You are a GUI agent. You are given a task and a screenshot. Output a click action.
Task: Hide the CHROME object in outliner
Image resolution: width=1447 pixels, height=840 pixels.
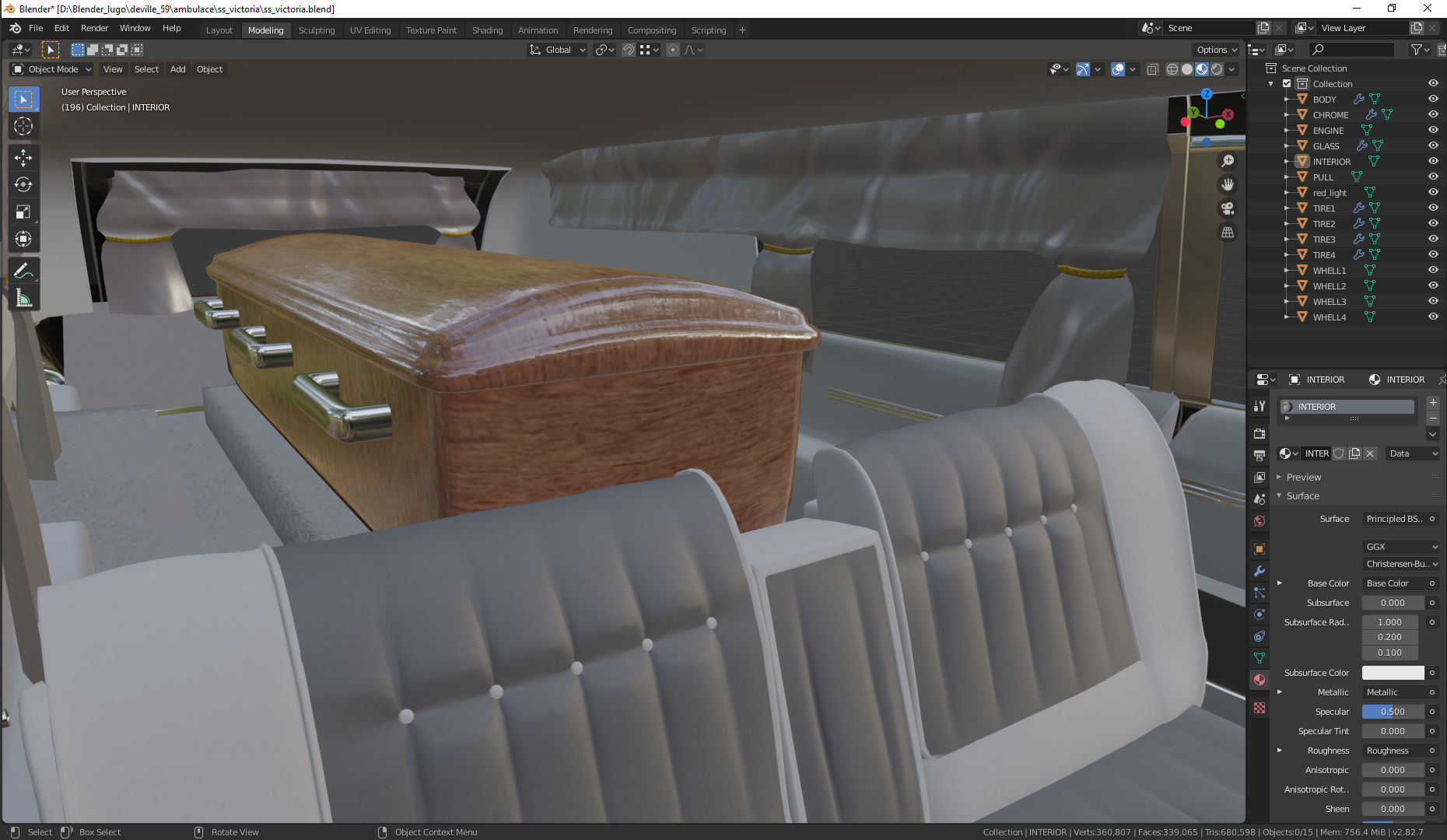1433,114
